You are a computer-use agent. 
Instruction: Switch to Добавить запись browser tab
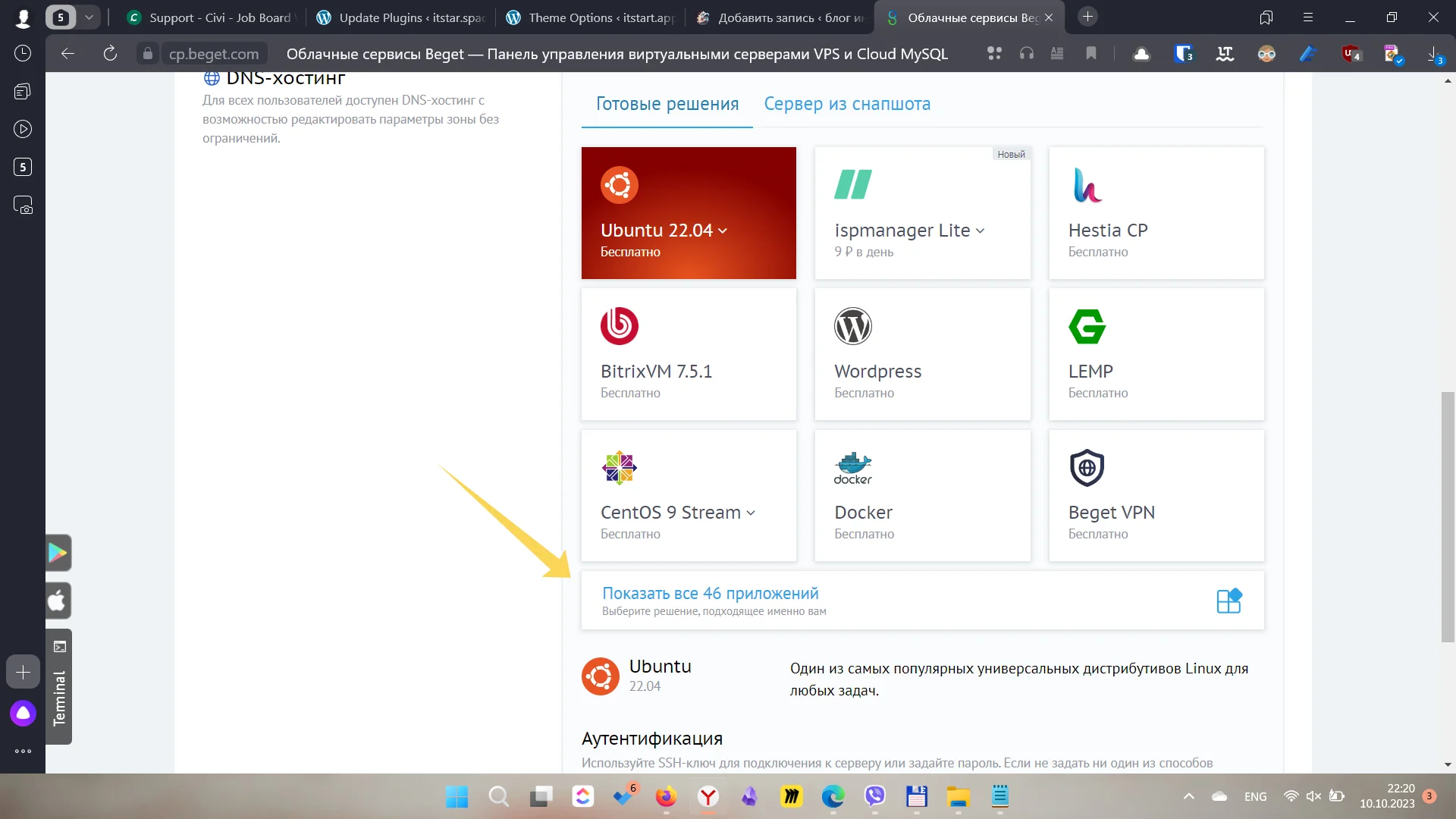(780, 17)
